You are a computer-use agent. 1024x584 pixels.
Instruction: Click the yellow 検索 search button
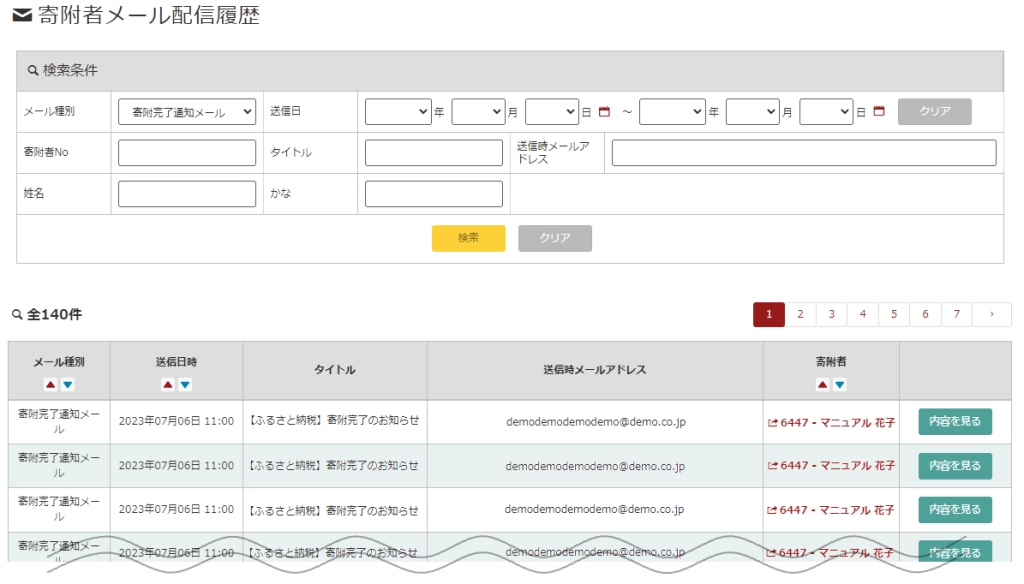pos(468,238)
